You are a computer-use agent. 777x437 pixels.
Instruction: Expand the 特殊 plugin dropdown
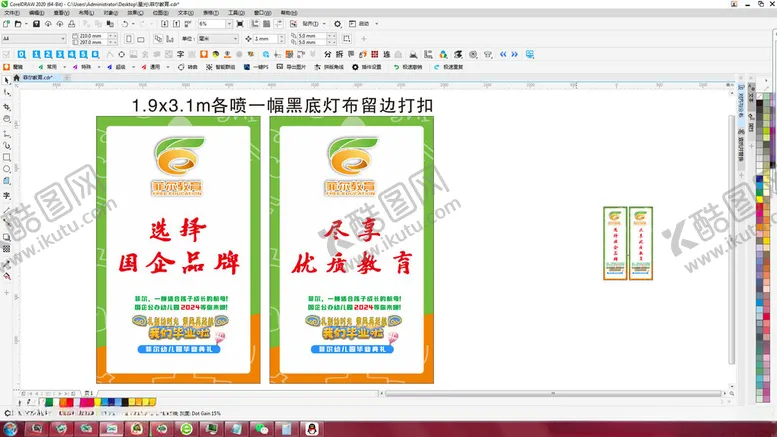click(x=99, y=67)
